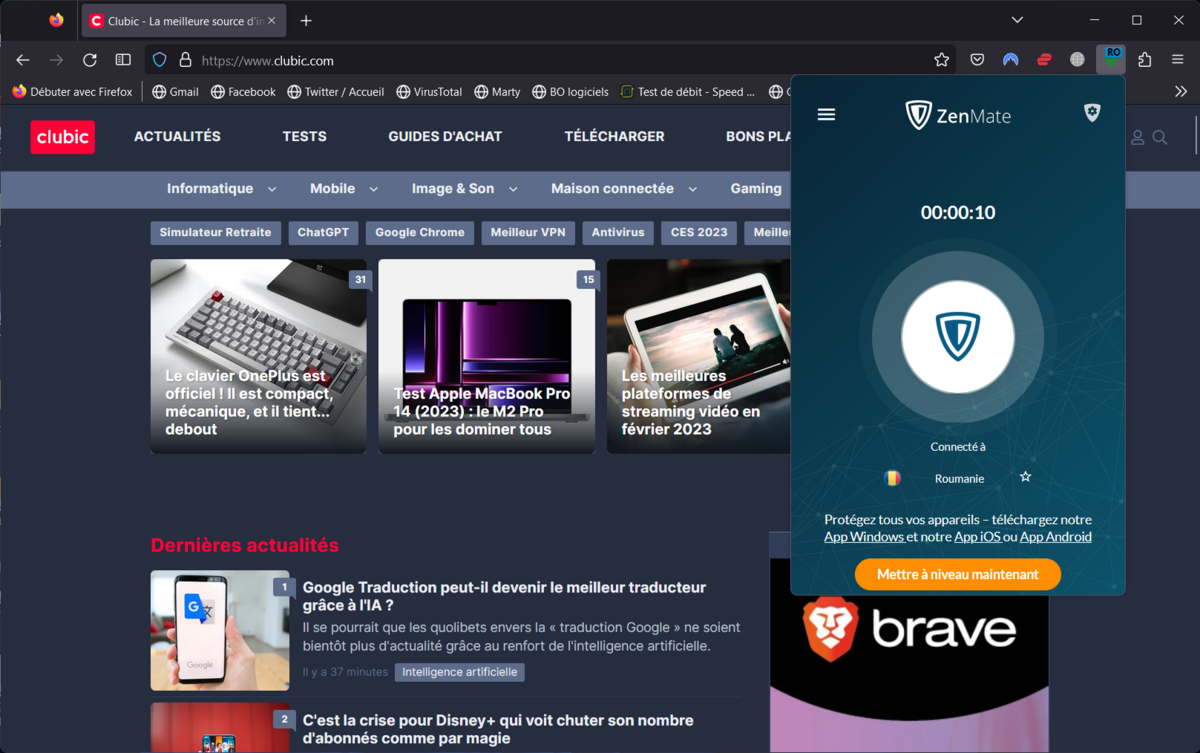Open the Roumanie server location selector
The width and height of the screenshot is (1200, 753).
[x=958, y=478]
